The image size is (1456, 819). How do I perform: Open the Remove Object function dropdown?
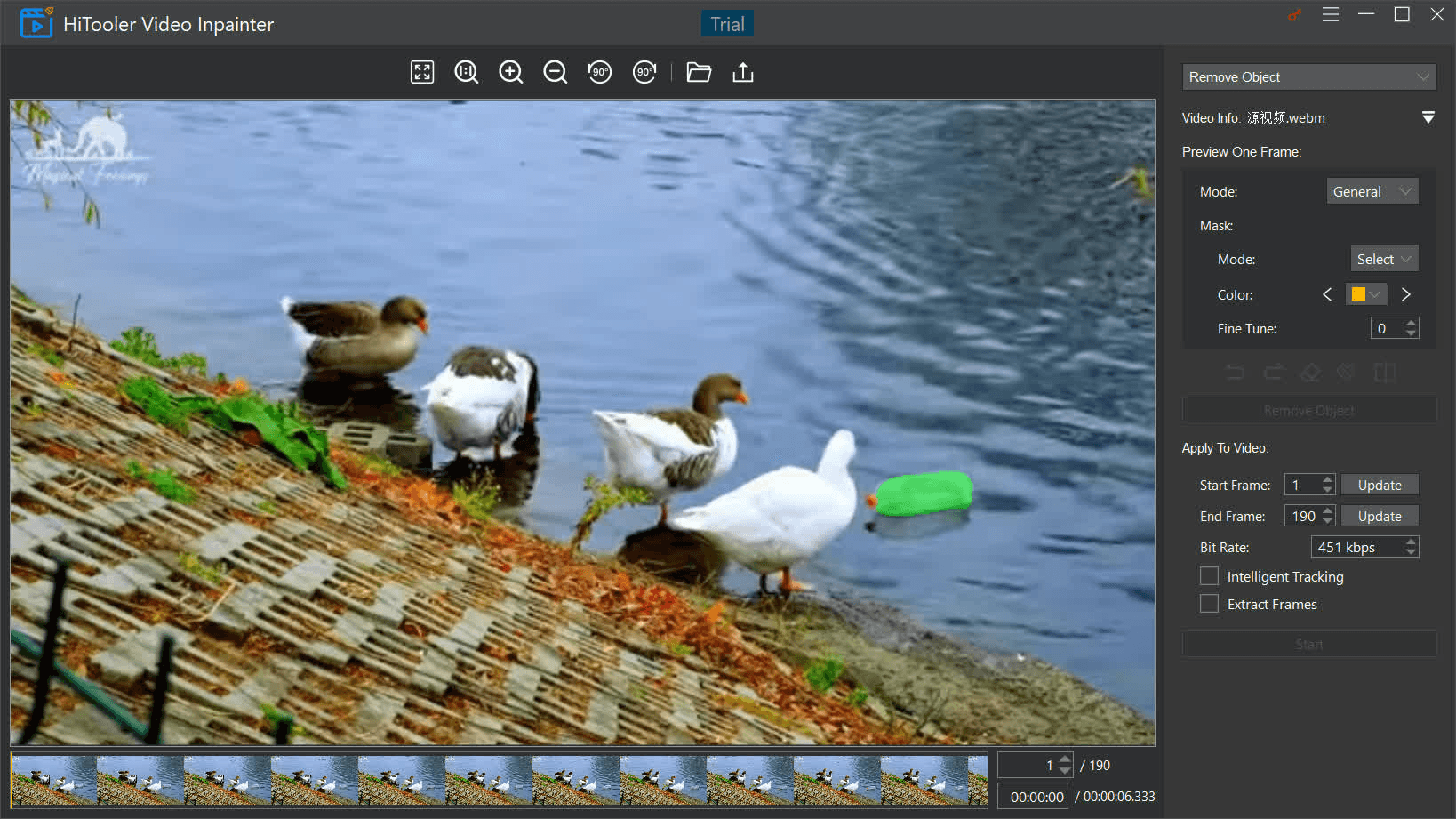point(1308,77)
